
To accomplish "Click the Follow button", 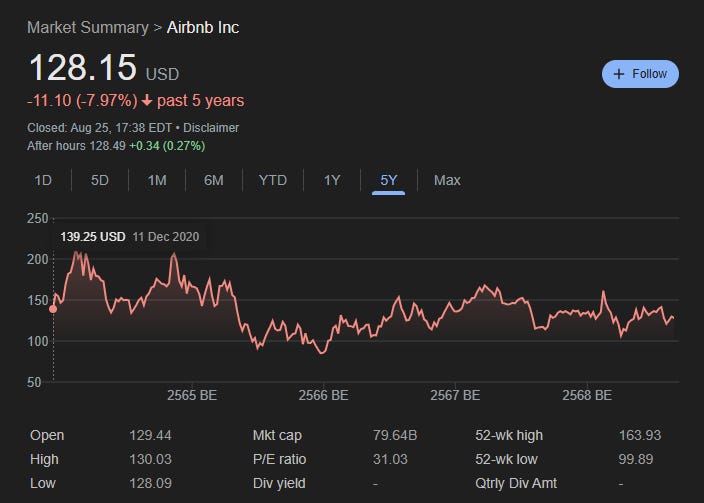I will [640, 74].
